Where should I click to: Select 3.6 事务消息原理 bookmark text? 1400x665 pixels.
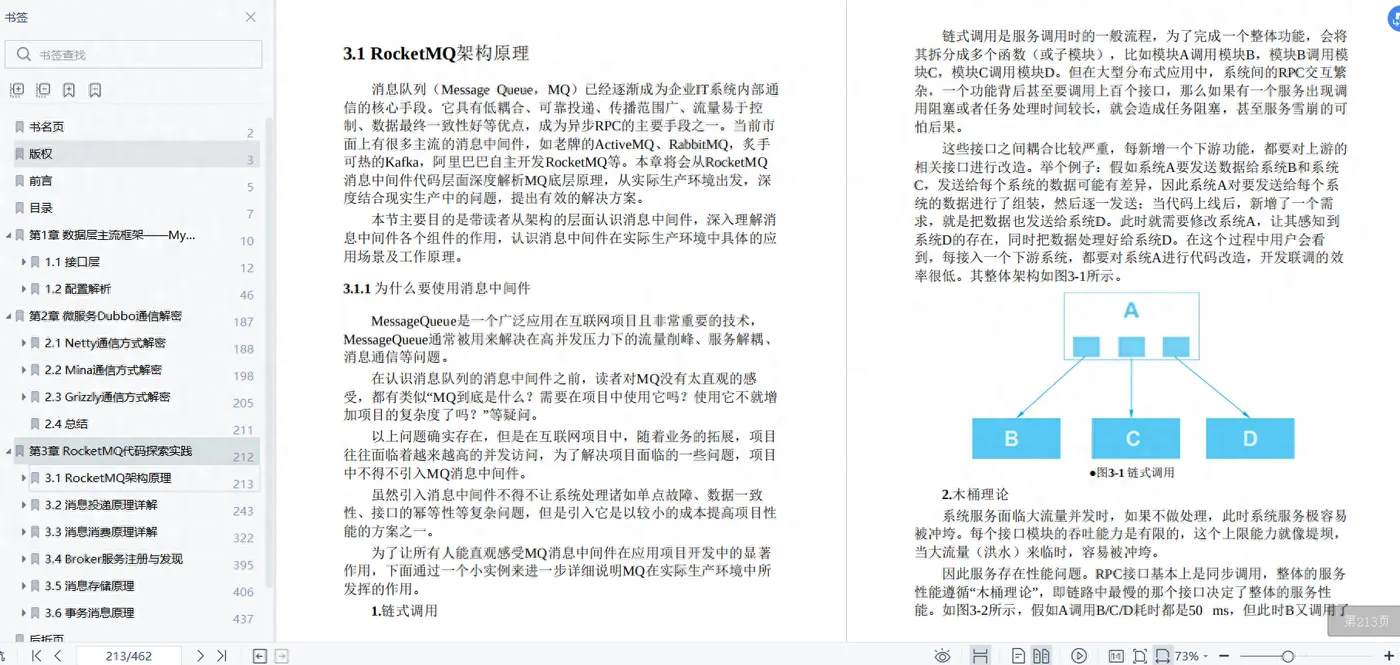pyautogui.click(x=89, y=613)
